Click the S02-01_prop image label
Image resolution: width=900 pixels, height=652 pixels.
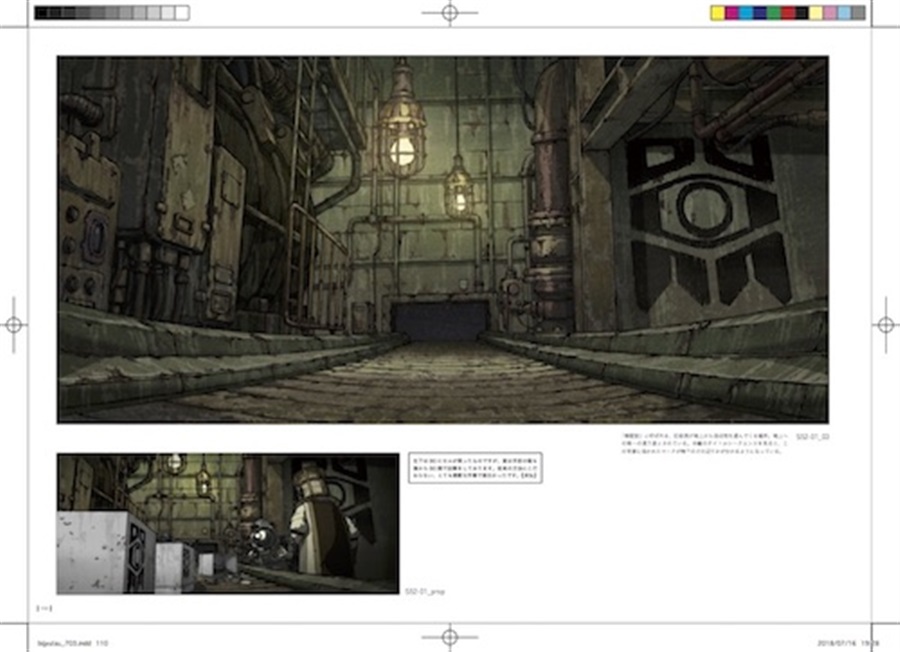tap(425, 591)
